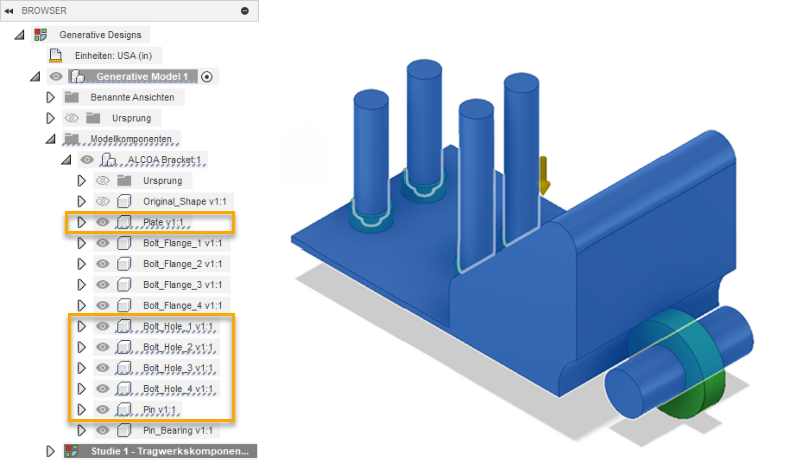Click the document units icon beside Einheiten
The image size is (809, 465).
[55, 55]
